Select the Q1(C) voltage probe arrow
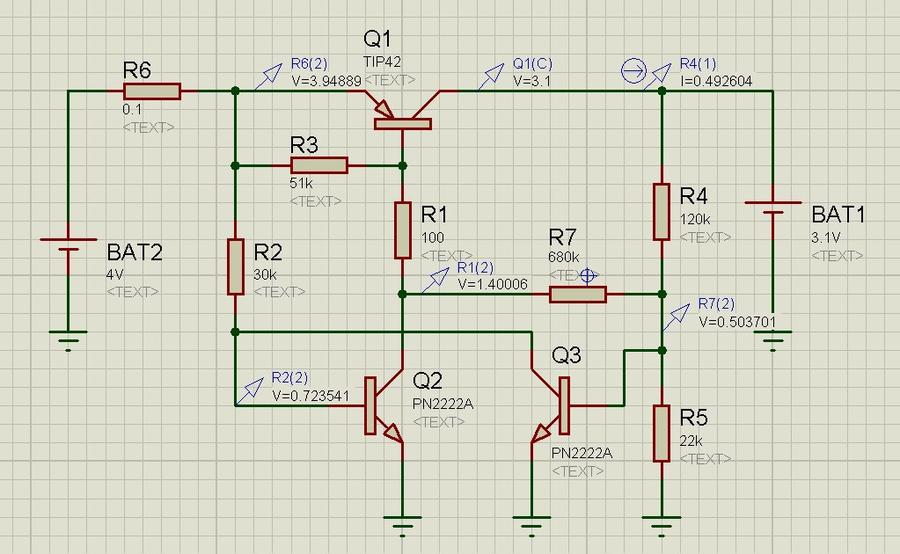The width and height of the screenshot is (900, 554). (x=494, y=75)
